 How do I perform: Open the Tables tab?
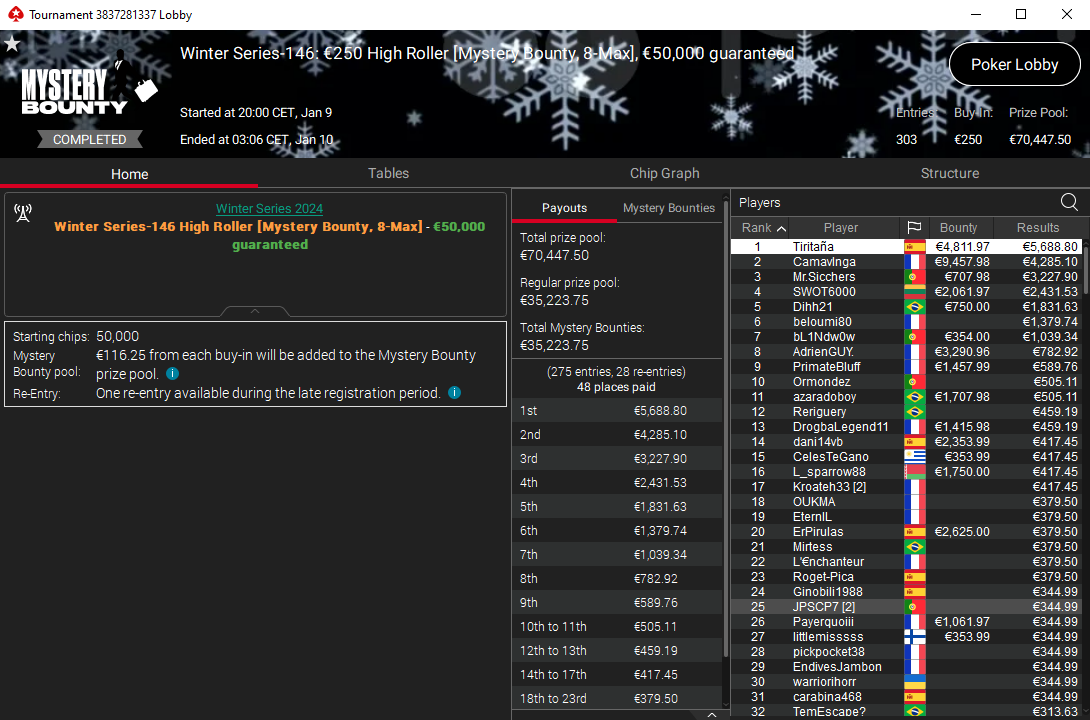click(x=388, y=173)
